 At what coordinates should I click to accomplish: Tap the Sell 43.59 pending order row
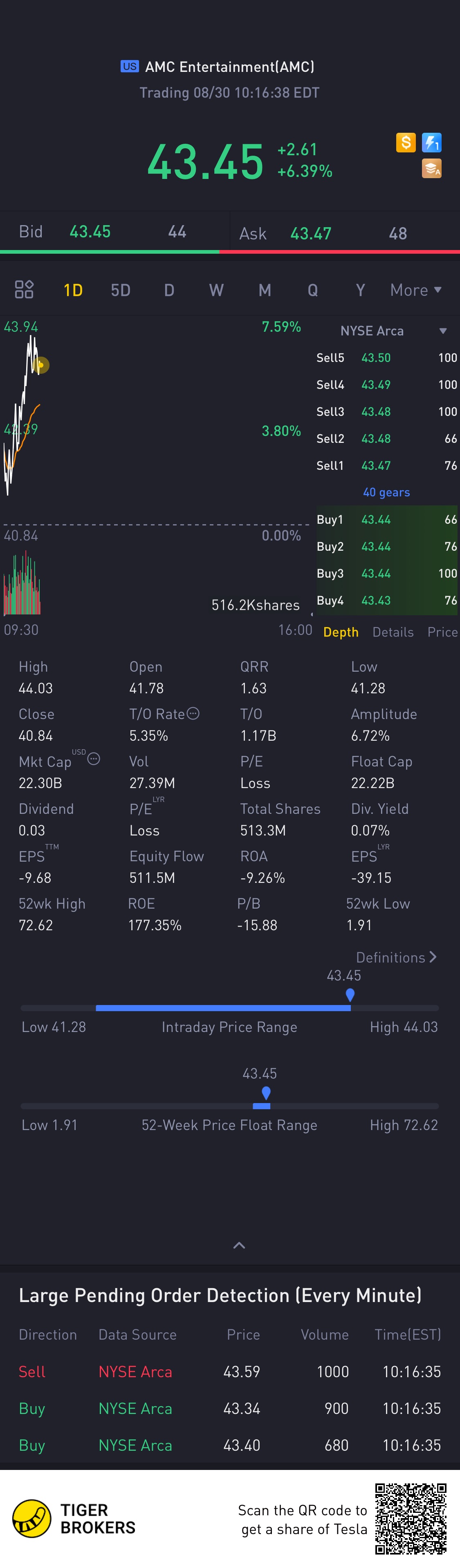(x=230, y=1371)
